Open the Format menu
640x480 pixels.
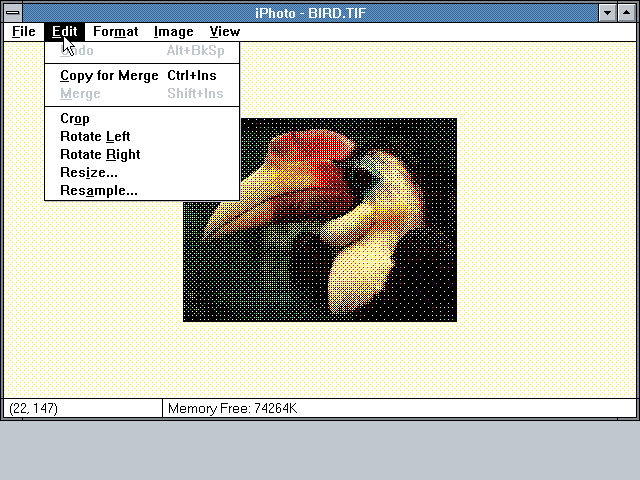(x=116, y=31)
